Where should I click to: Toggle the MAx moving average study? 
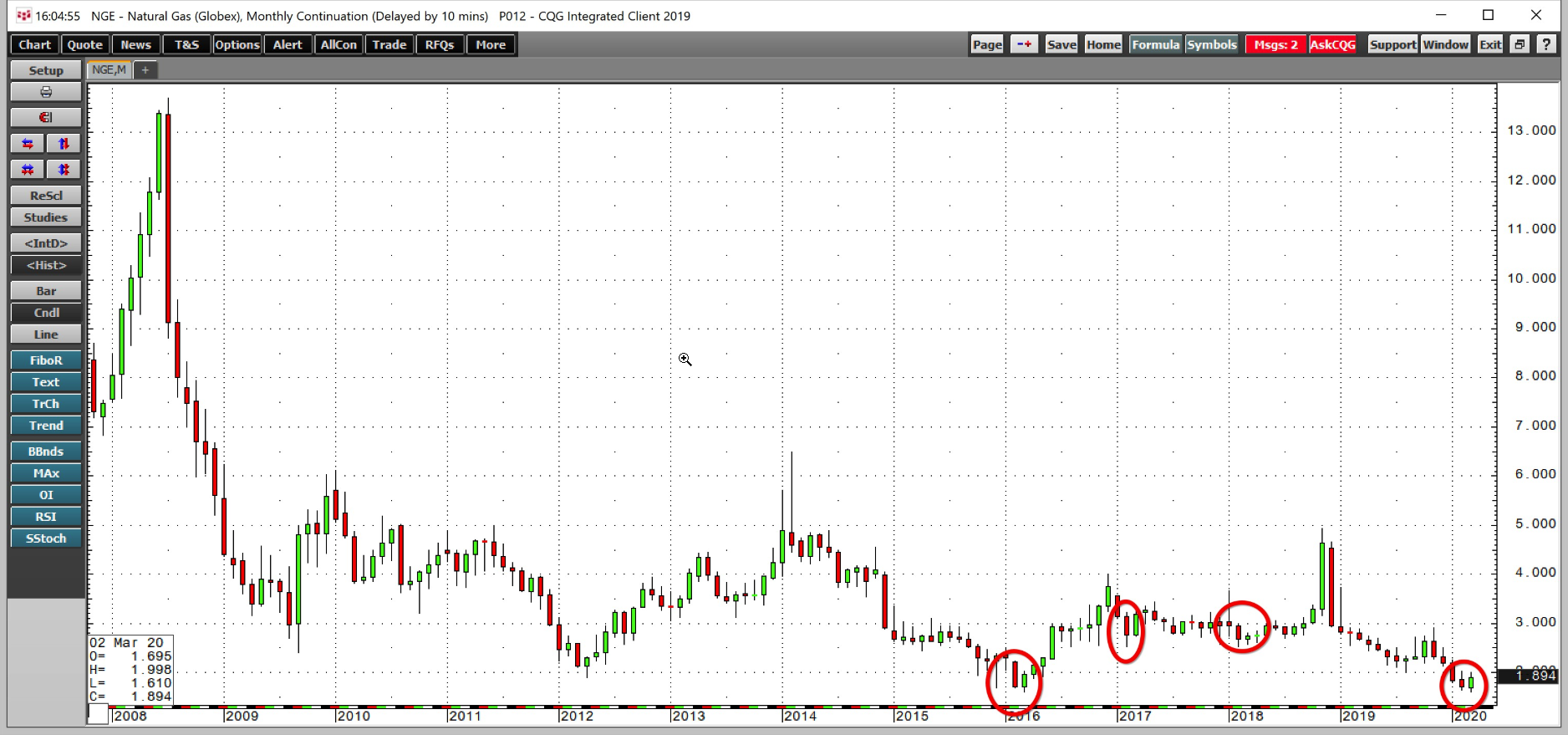coord(46,473)
